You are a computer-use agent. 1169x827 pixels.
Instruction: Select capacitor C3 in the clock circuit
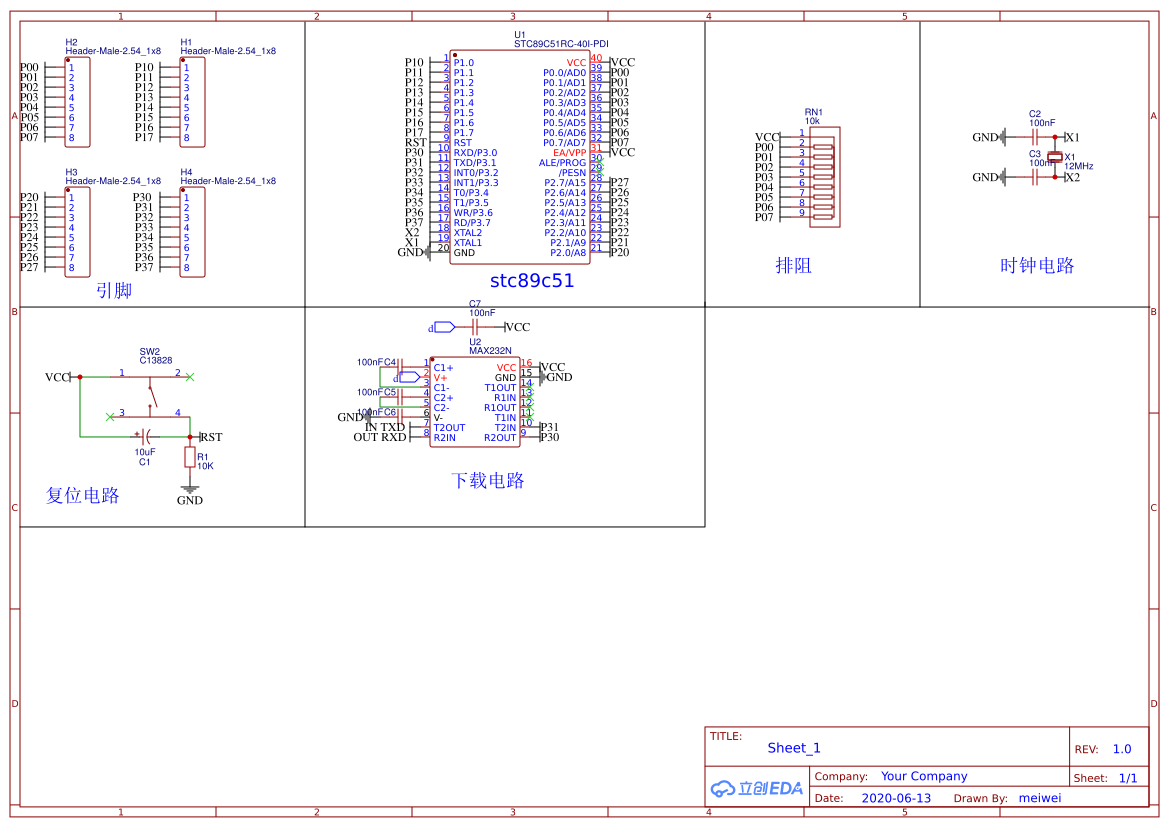[x=1035, y=177]
